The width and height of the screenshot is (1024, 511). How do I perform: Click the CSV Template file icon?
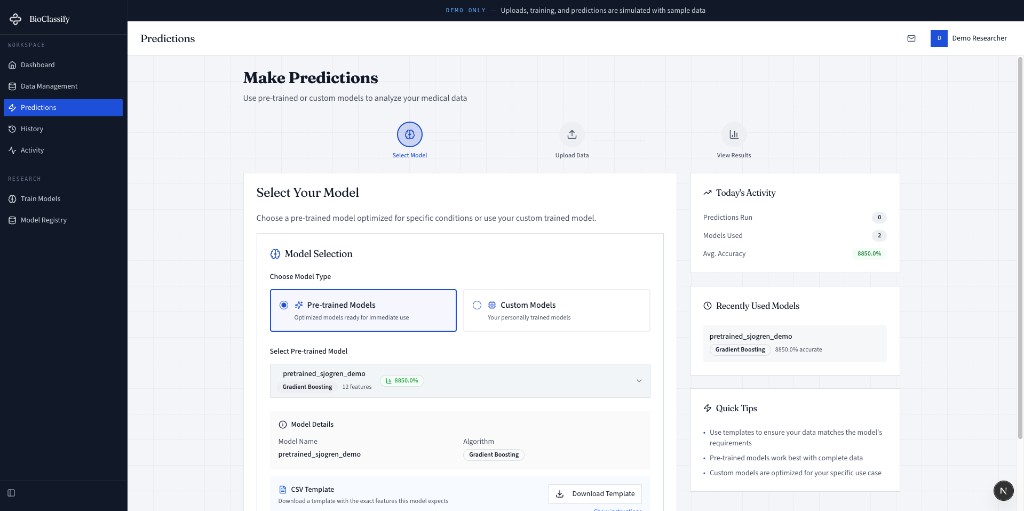click(x=283, y=489)
